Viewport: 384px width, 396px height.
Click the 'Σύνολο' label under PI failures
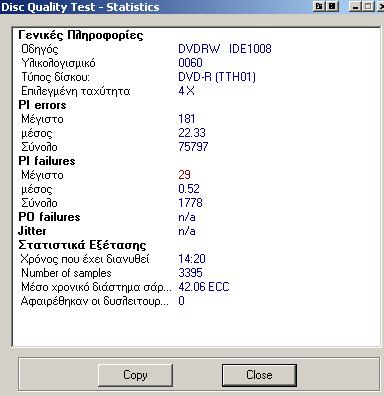pyautogui.click(x=39, y=203)
